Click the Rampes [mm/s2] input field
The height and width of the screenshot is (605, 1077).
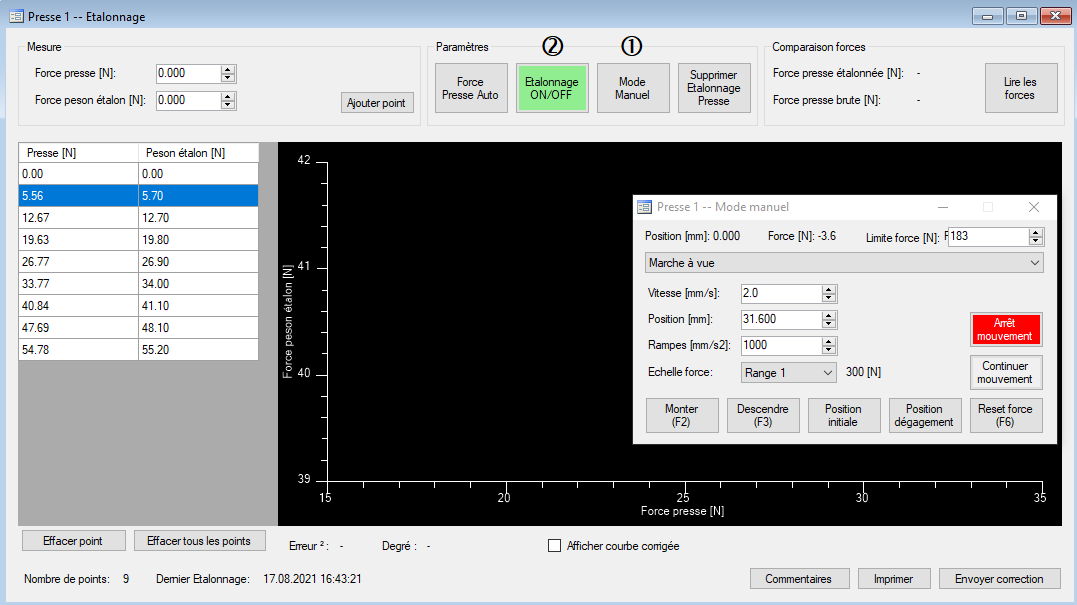(782, 345)
